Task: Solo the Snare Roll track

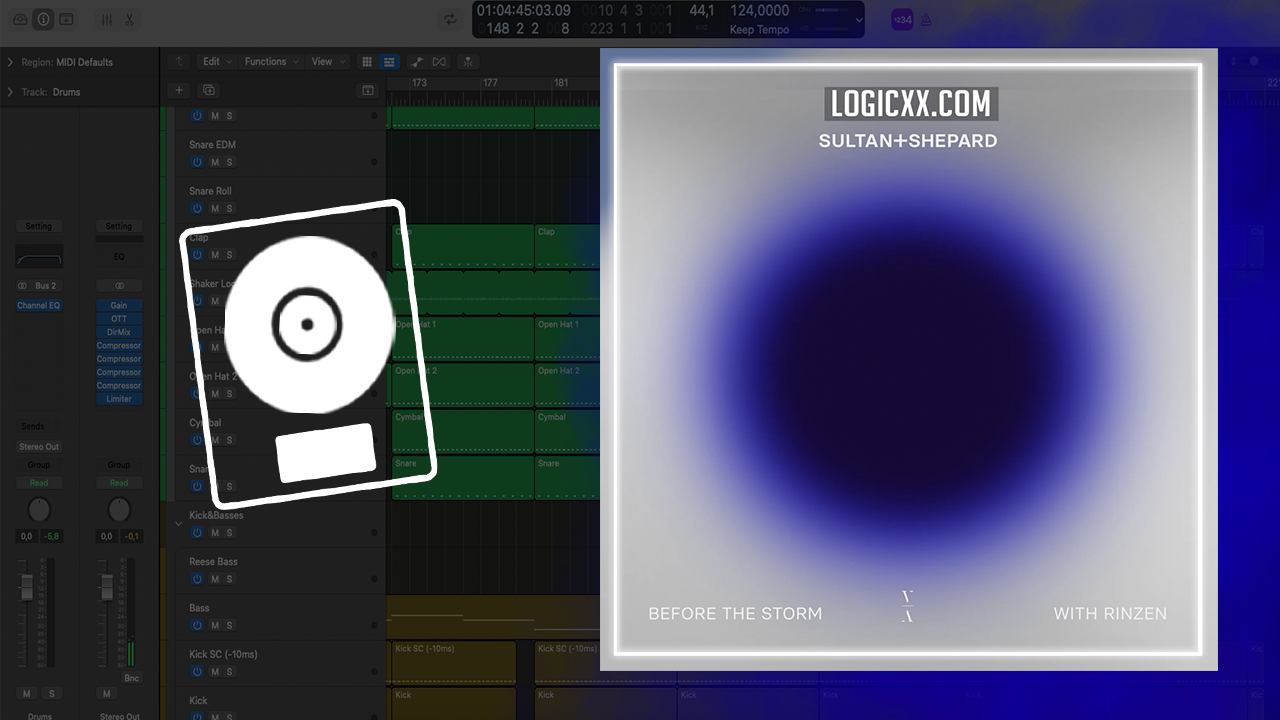Action: point(229,208)
